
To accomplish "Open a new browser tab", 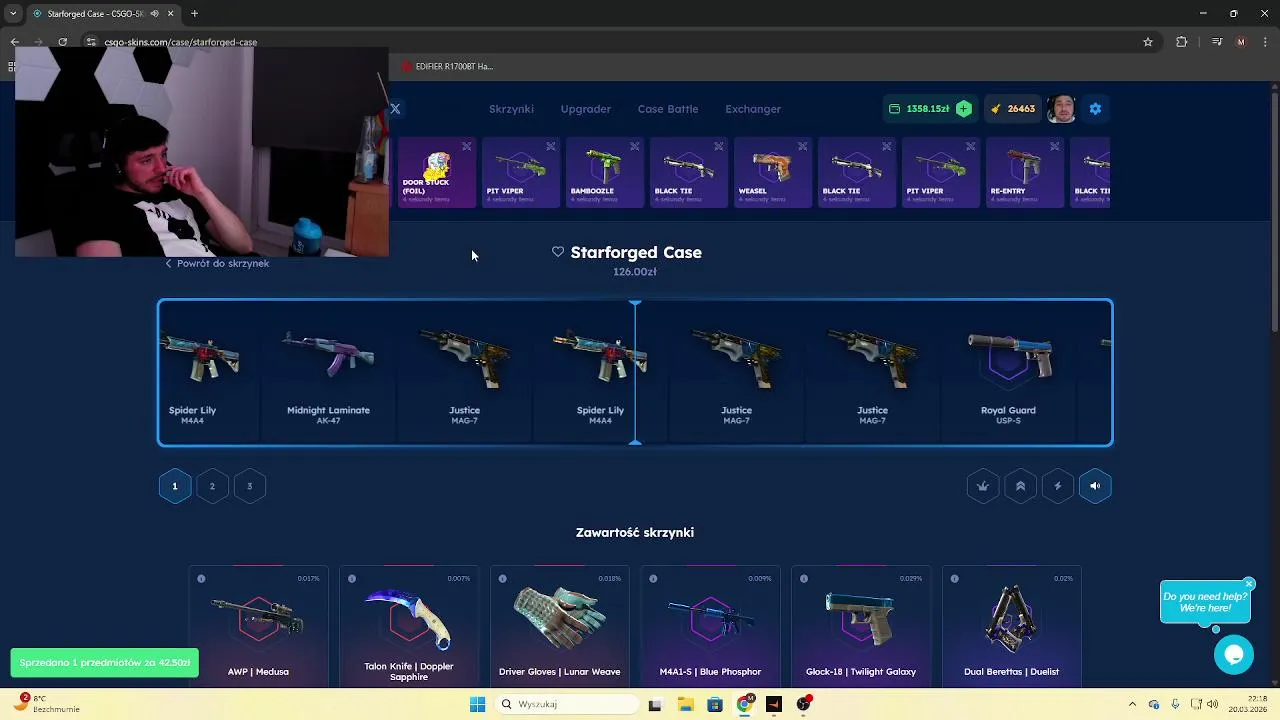I will pos(194,14).
